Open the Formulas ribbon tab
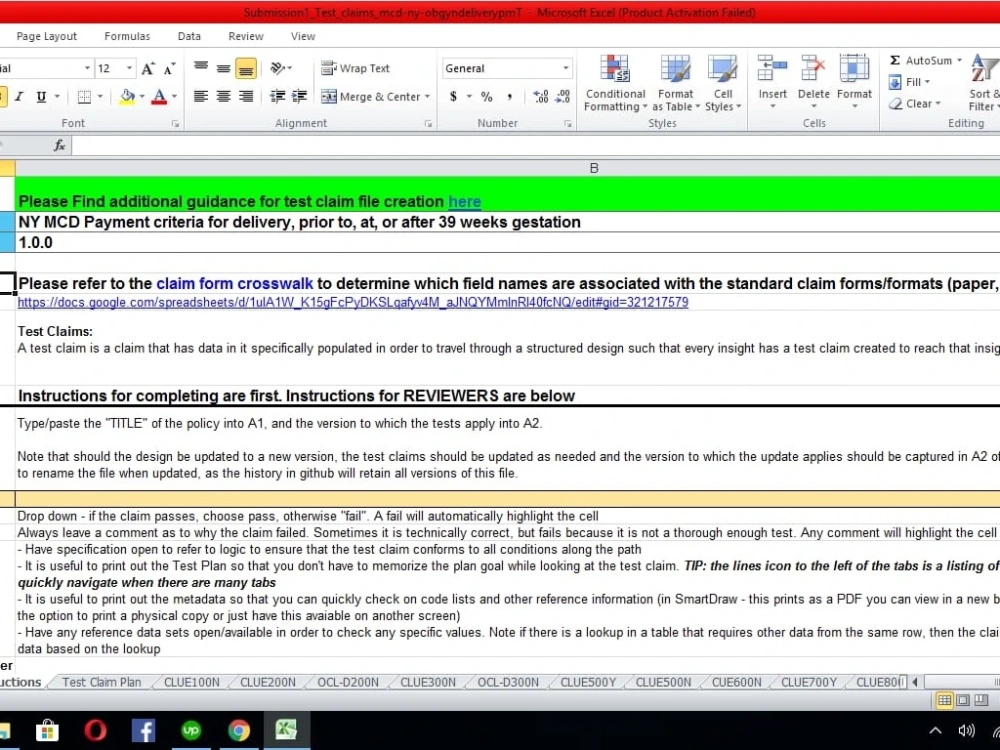 [127, 36]
